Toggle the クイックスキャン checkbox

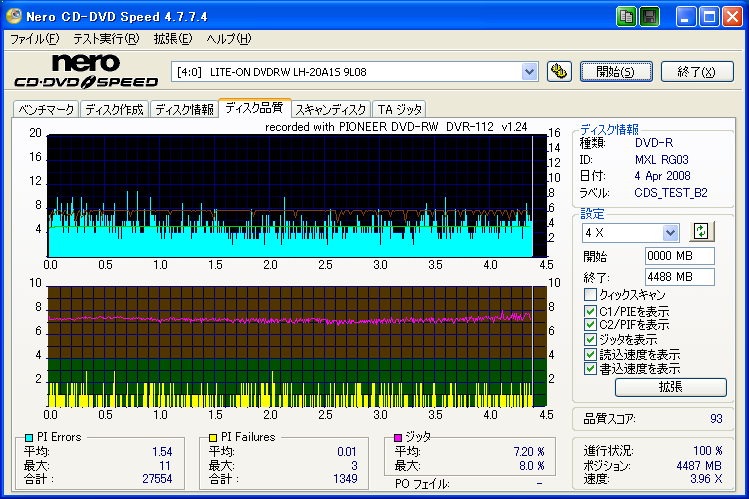[x=590, y=294]
